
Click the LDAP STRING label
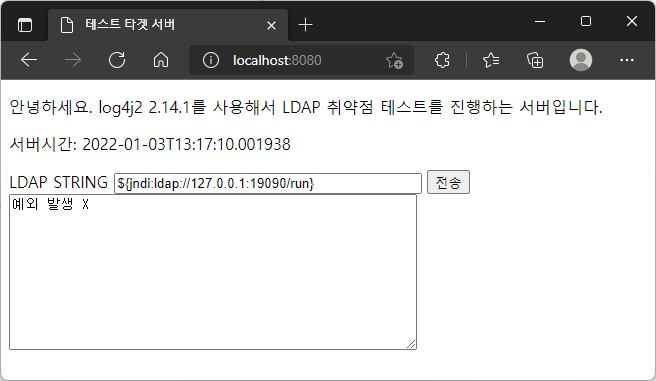point(59,183)
